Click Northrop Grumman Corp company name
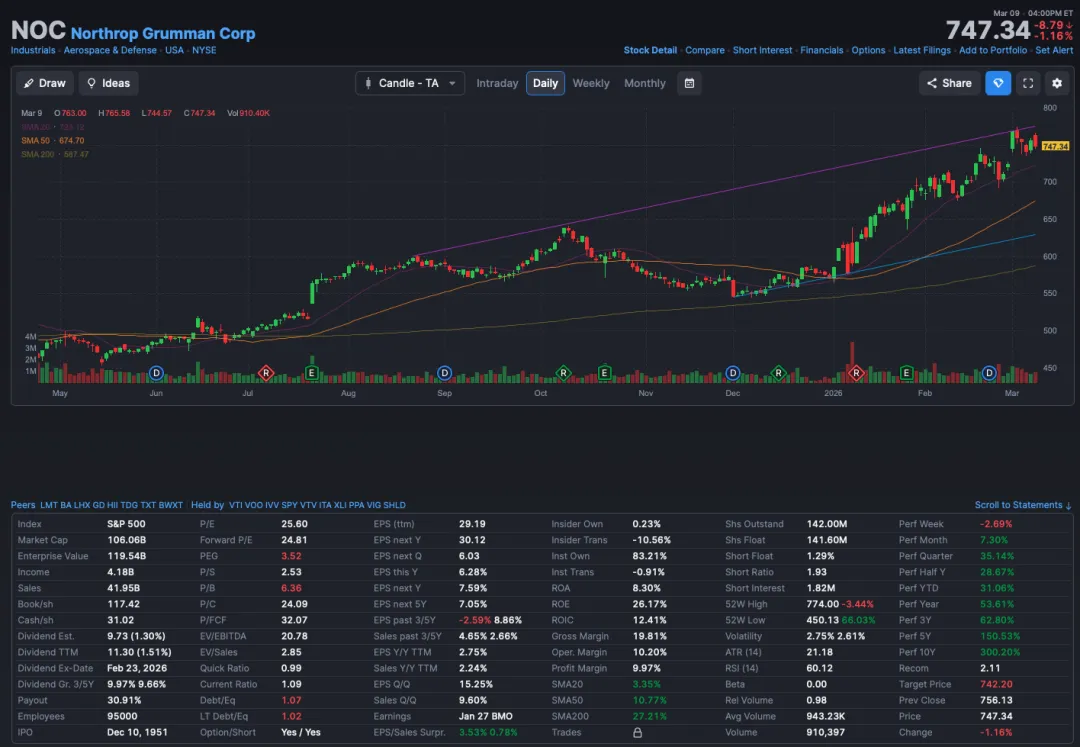The height and width of the screenshot is (747, 1080). tap(163, 33)
